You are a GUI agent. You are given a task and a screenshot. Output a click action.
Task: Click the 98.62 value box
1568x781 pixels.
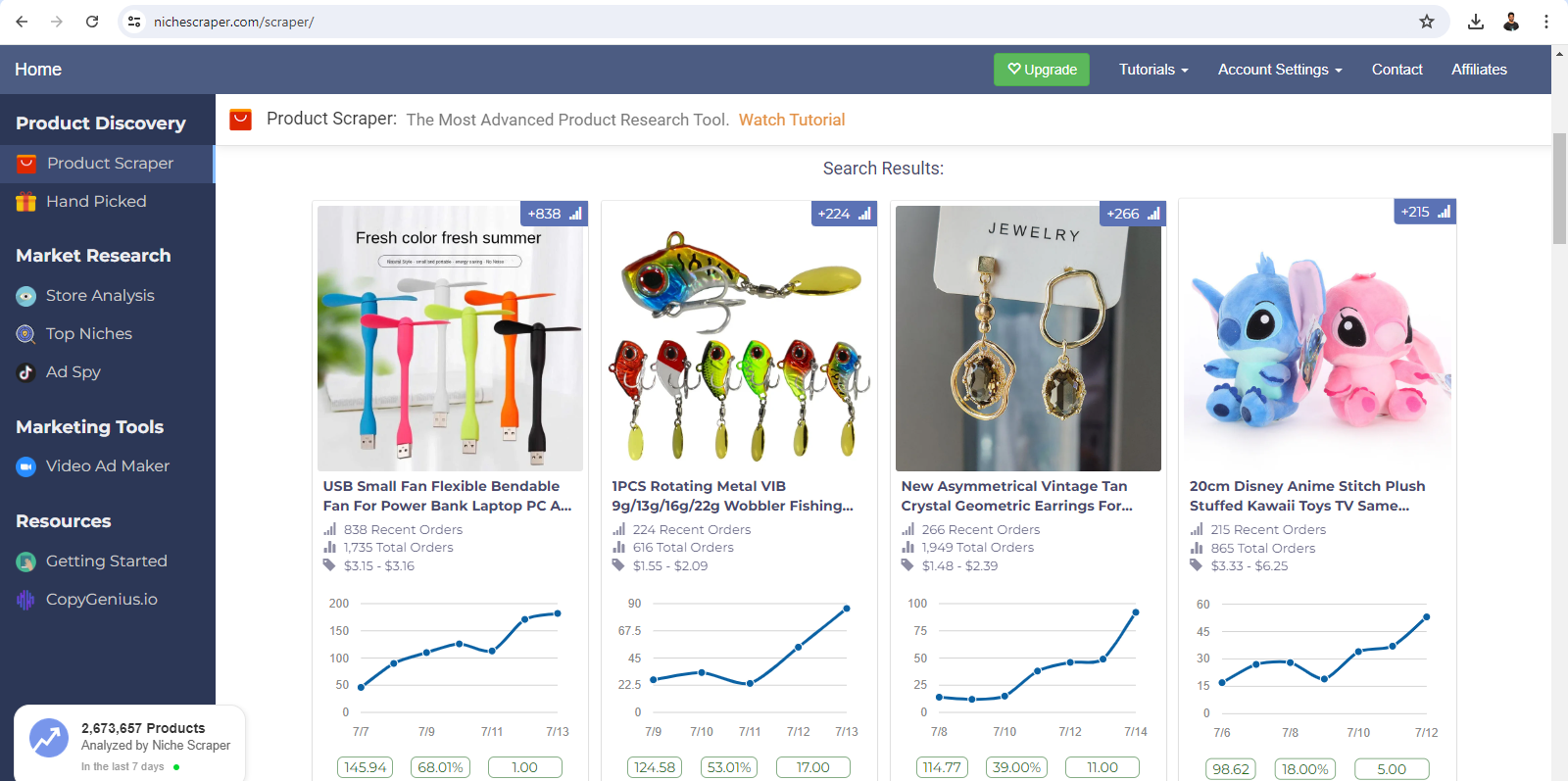click(x=1231, y=769)
